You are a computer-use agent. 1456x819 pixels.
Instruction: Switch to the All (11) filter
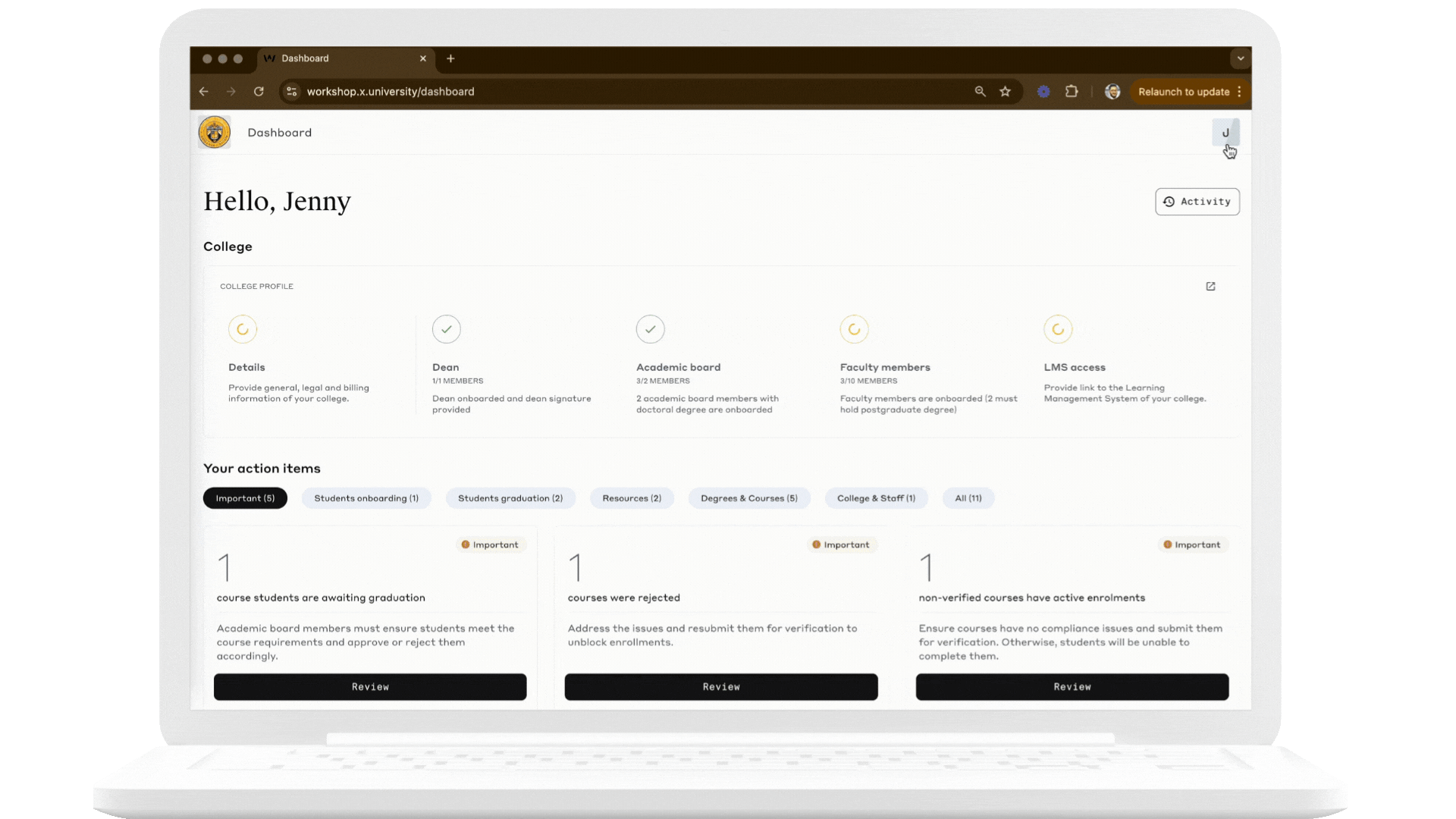pyautogui.click(x=968, y=498)
